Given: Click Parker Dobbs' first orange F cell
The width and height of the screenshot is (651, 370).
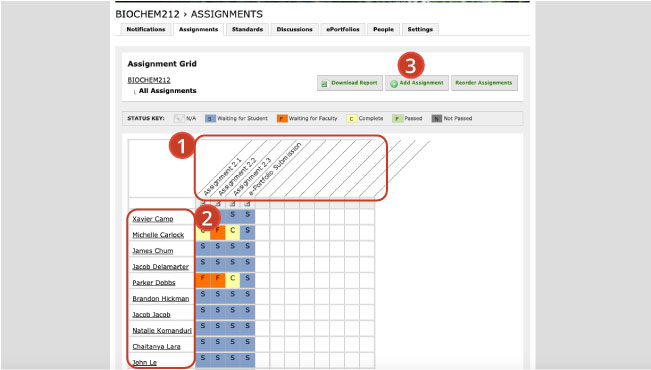Looking at the screenshot, I should click(203, 281).
